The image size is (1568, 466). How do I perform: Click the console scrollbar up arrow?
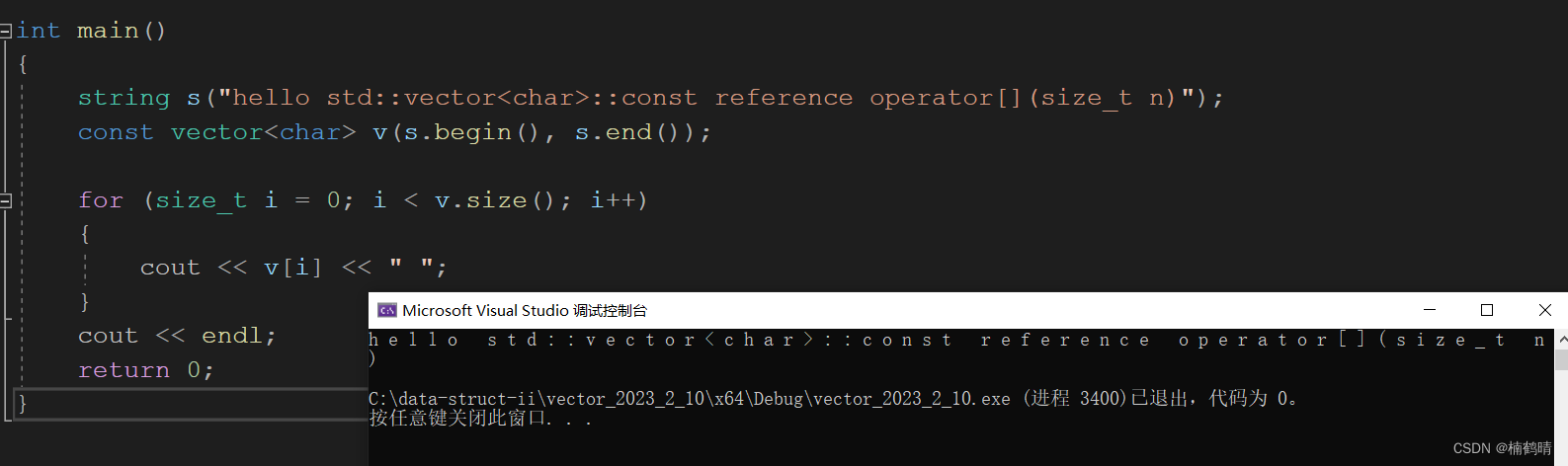coord(1561,340)
